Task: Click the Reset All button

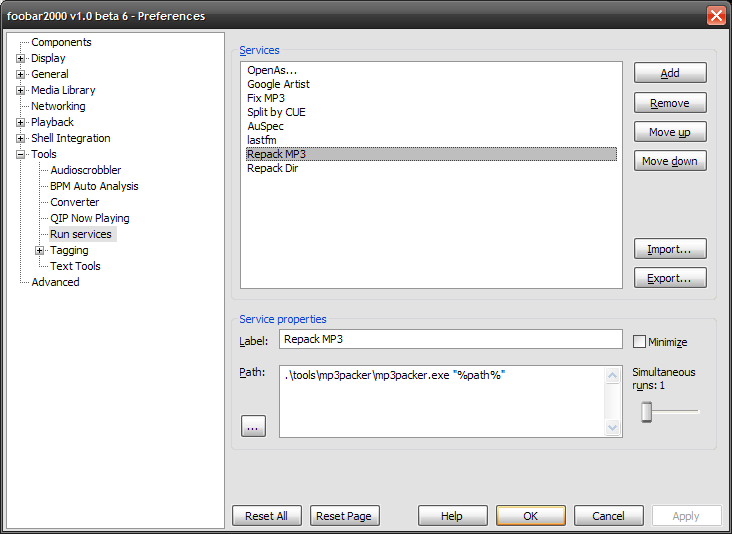Action: tap(267, 516)
